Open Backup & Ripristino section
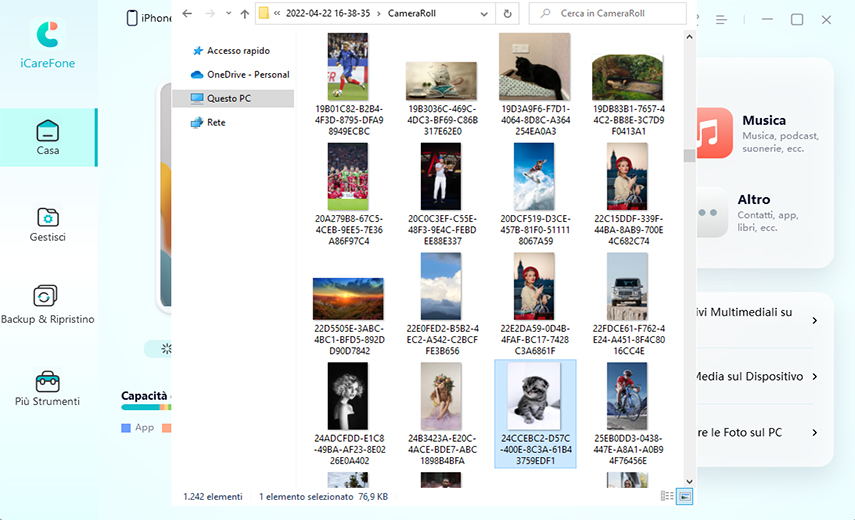 pos(47,297)
